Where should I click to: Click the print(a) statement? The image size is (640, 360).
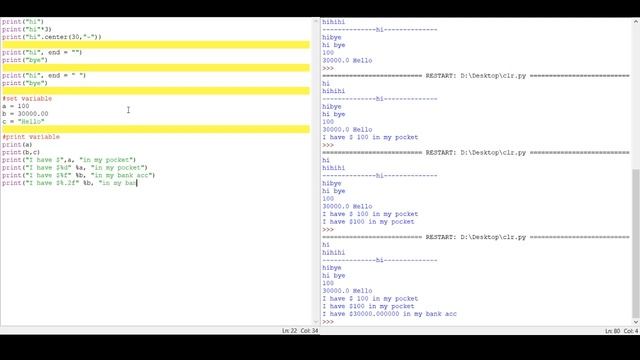17,145
